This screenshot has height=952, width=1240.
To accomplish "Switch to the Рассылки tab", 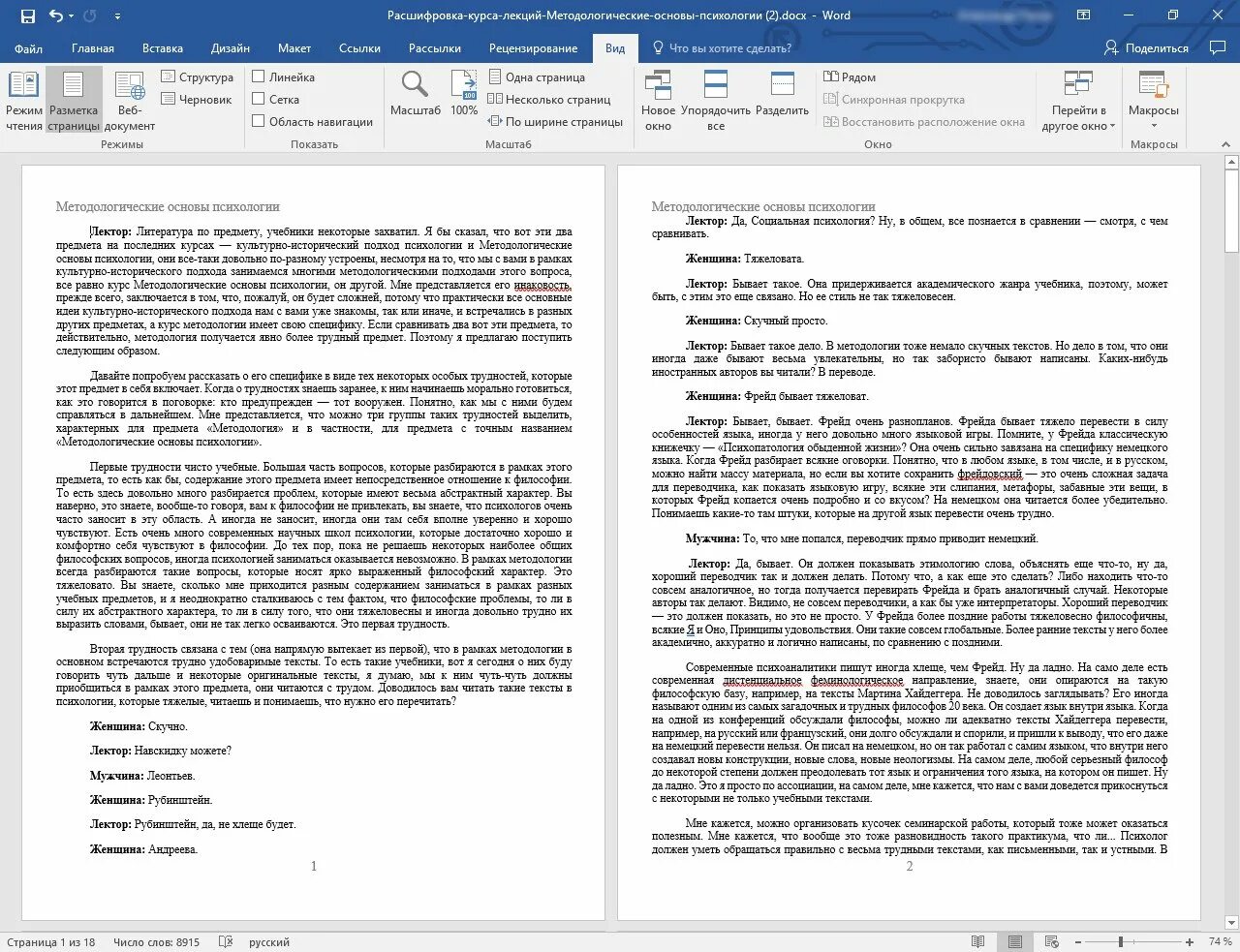I will pos(435,48).
